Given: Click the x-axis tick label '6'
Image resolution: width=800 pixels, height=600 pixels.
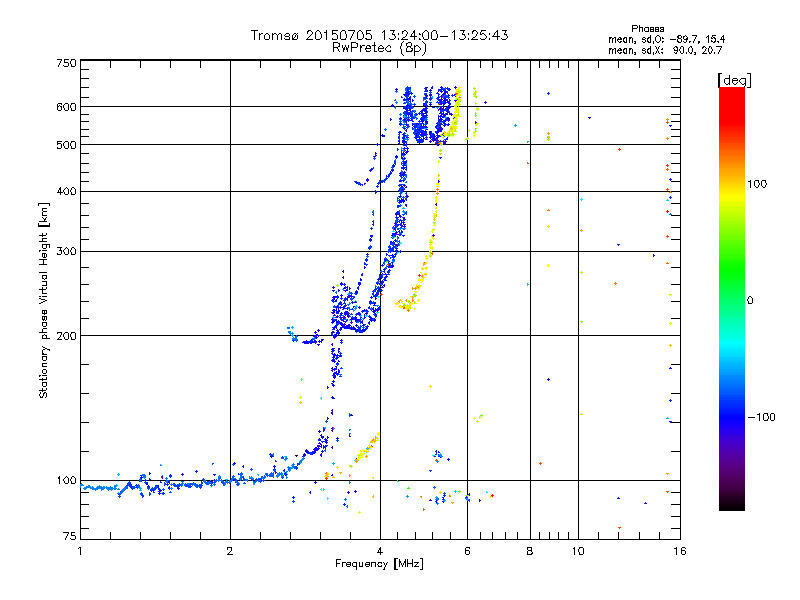Looking at the screenshot, I should (467, 551).
